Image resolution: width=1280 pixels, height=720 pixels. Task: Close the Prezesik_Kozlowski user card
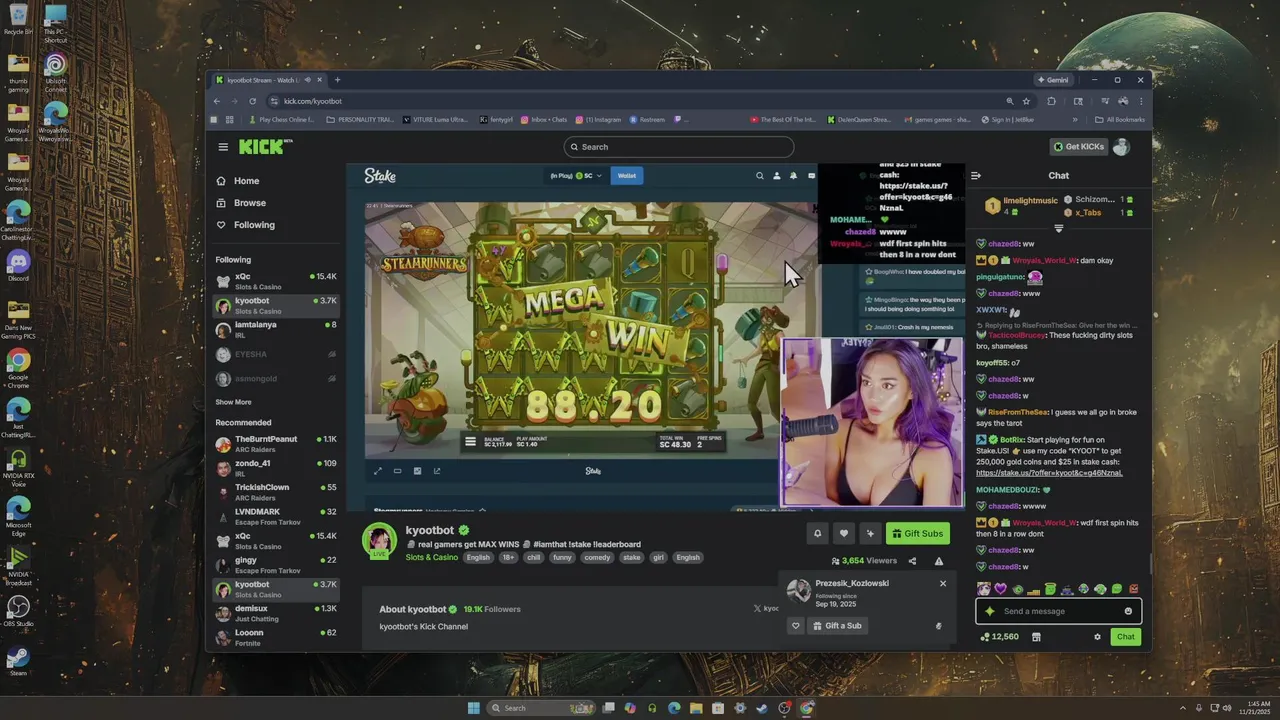[x=942, y=583]
